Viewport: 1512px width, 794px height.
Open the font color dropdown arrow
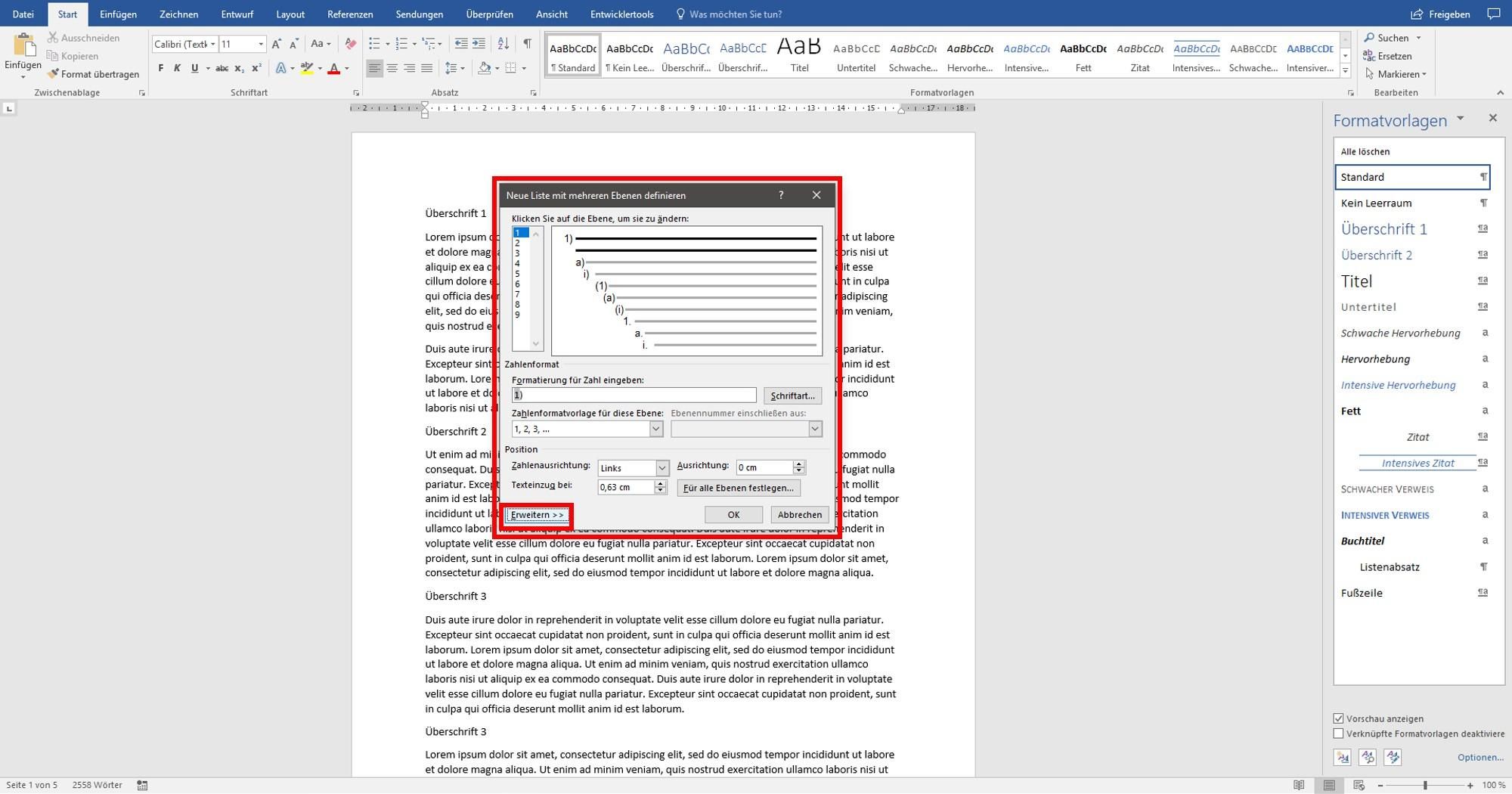347,69
